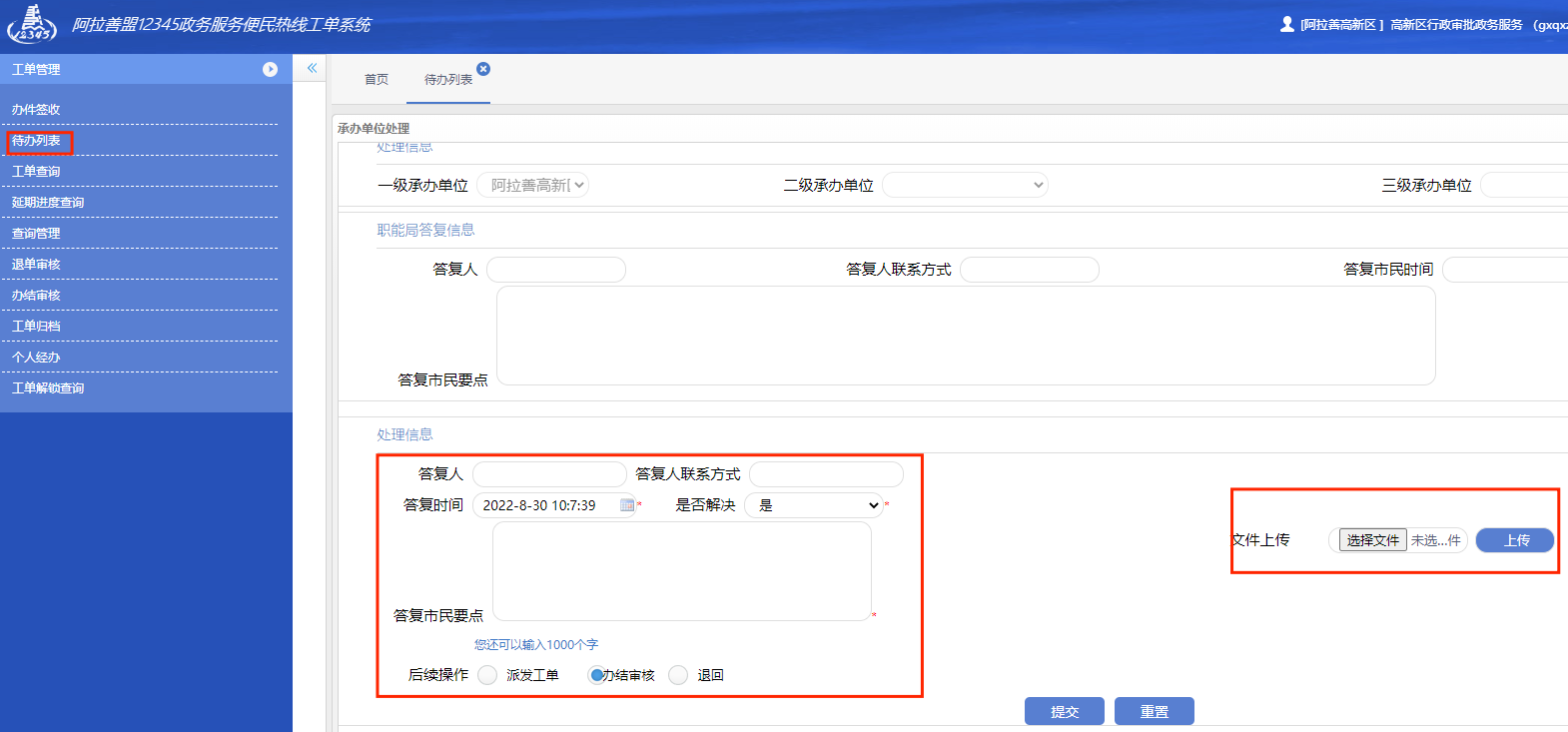This screenshot has height=732, width=1568.
Task: Click the 工单管理 sidebar header
Action: tap(146, 69)
